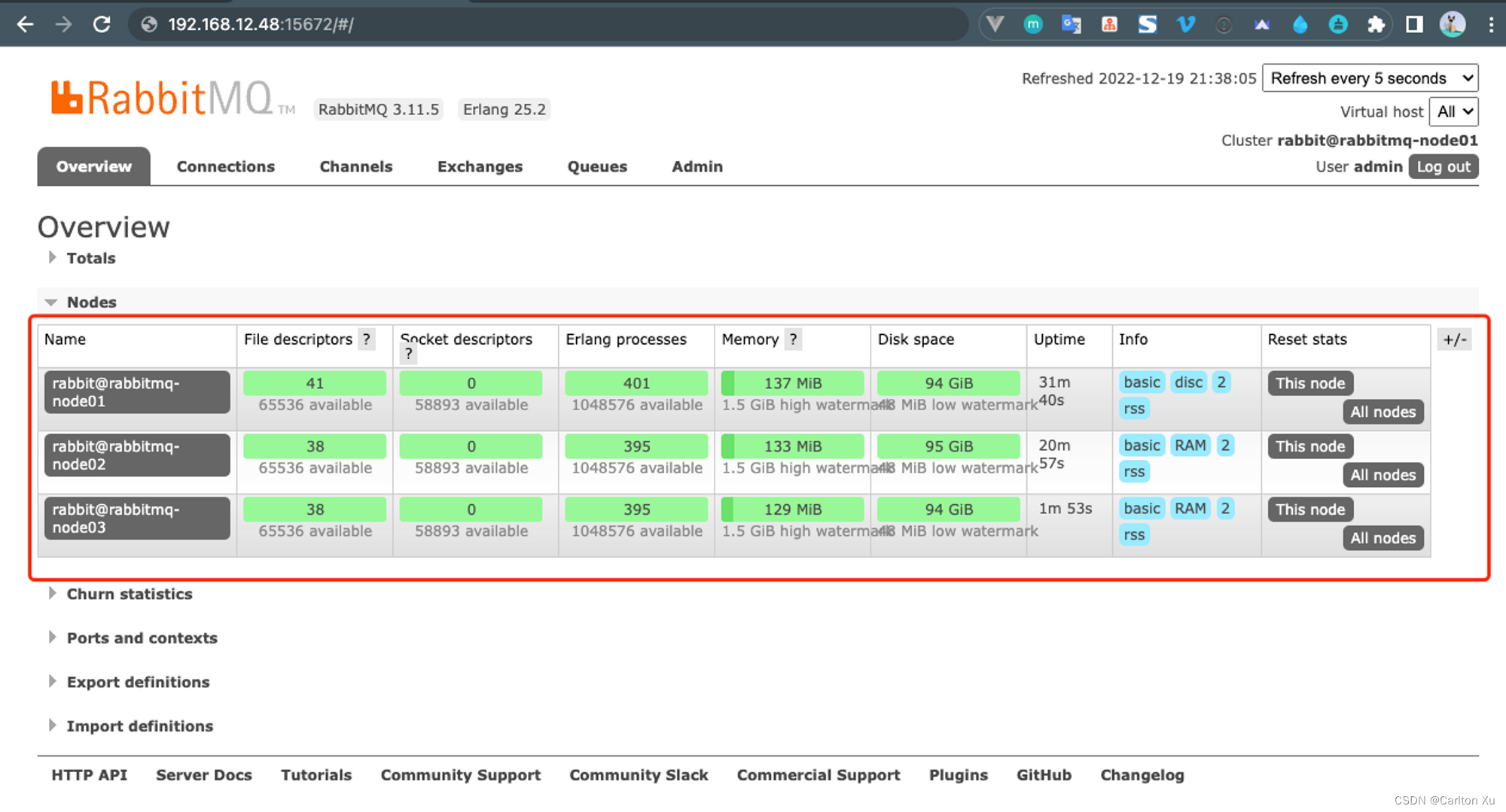
Task: Open rabbit@rabbitmq-node01 node details
Action: coord(137,392)
